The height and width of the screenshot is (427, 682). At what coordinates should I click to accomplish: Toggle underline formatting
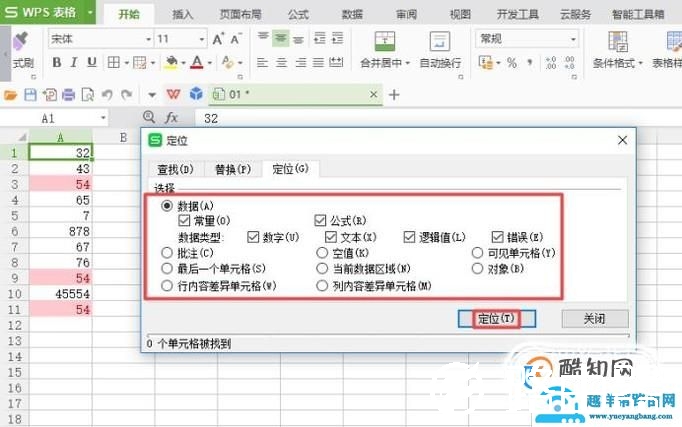[x=91, y=63]
